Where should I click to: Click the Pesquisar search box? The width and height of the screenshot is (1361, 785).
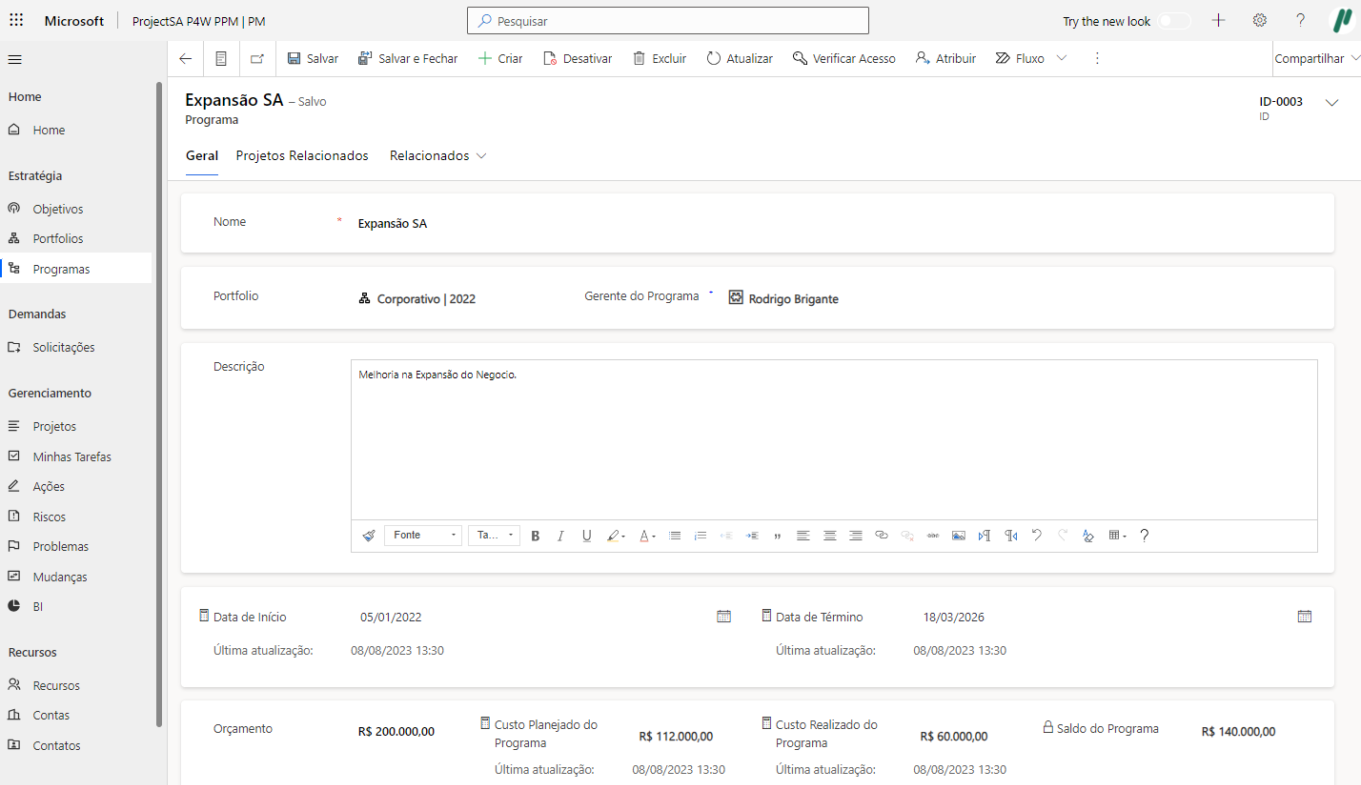coord(668,20)
